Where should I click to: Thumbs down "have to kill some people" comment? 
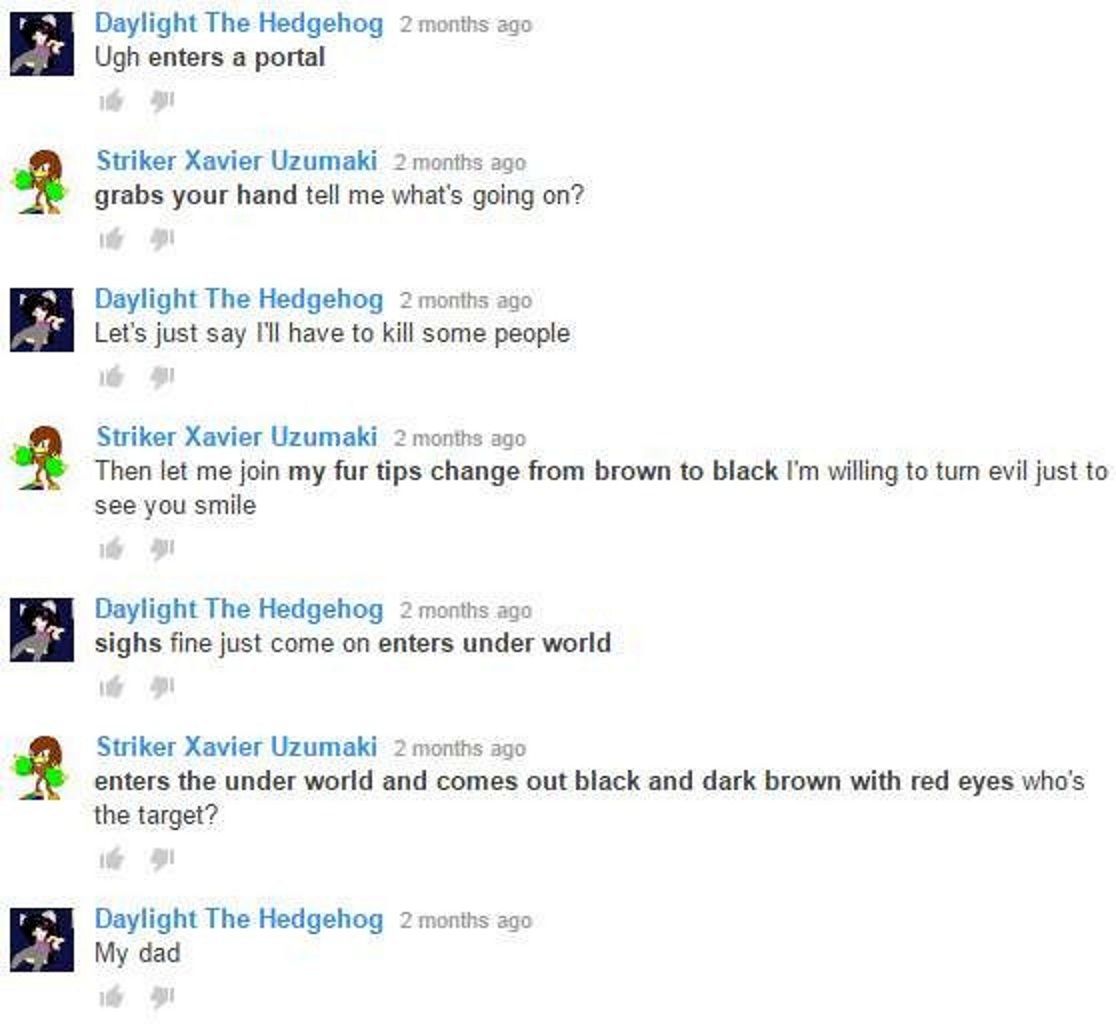tap(162, 377)
